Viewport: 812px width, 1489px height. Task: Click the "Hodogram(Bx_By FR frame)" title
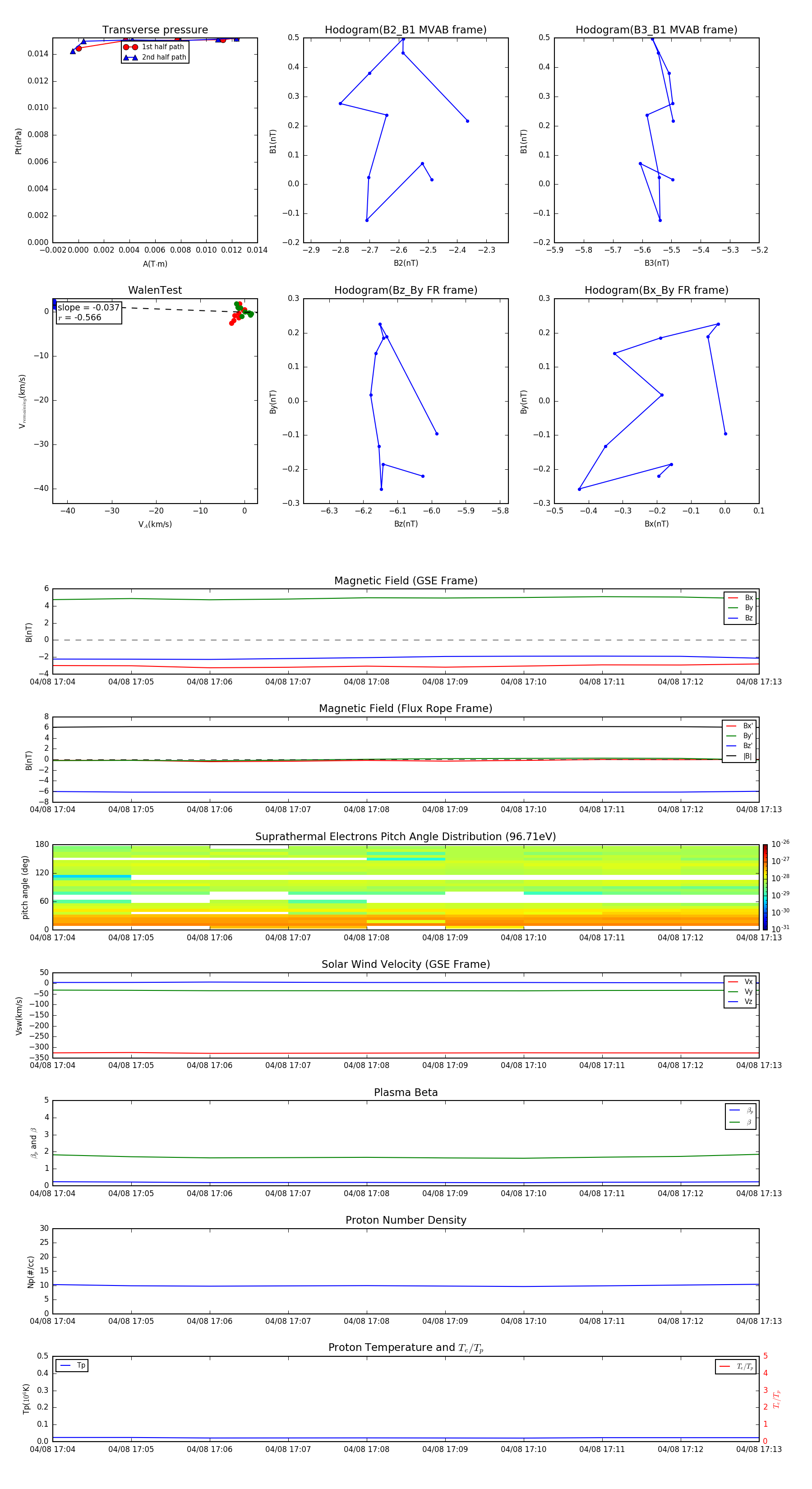point(656,290)
